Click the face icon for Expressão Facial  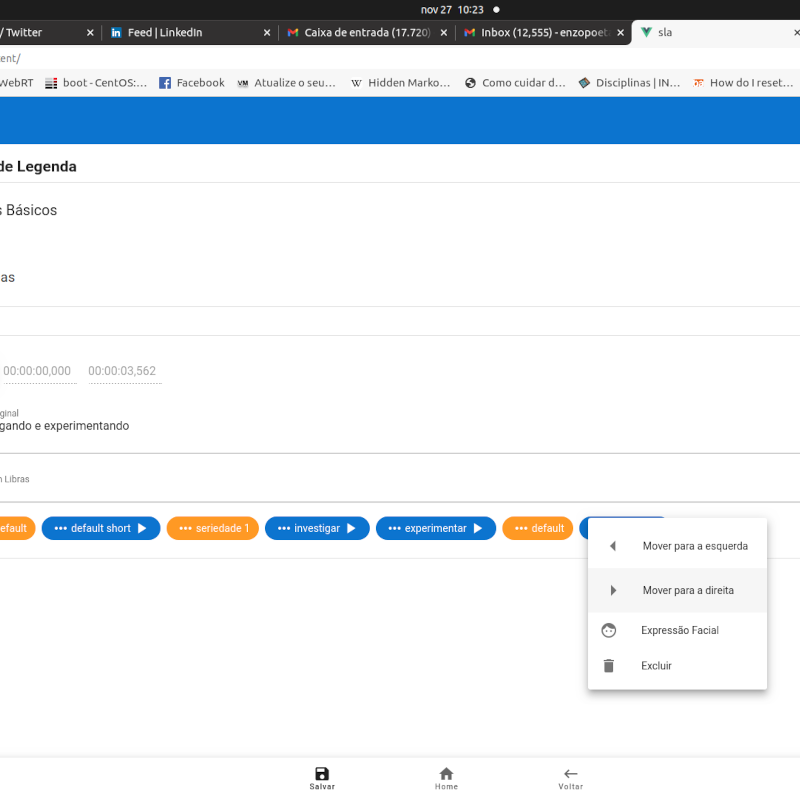609,630
